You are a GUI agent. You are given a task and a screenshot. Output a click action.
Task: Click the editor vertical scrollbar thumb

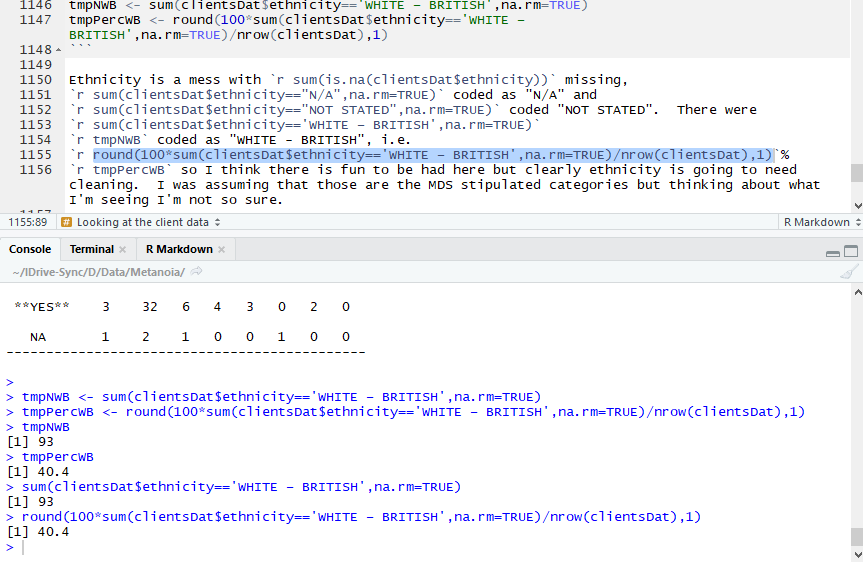click(857, 173)
